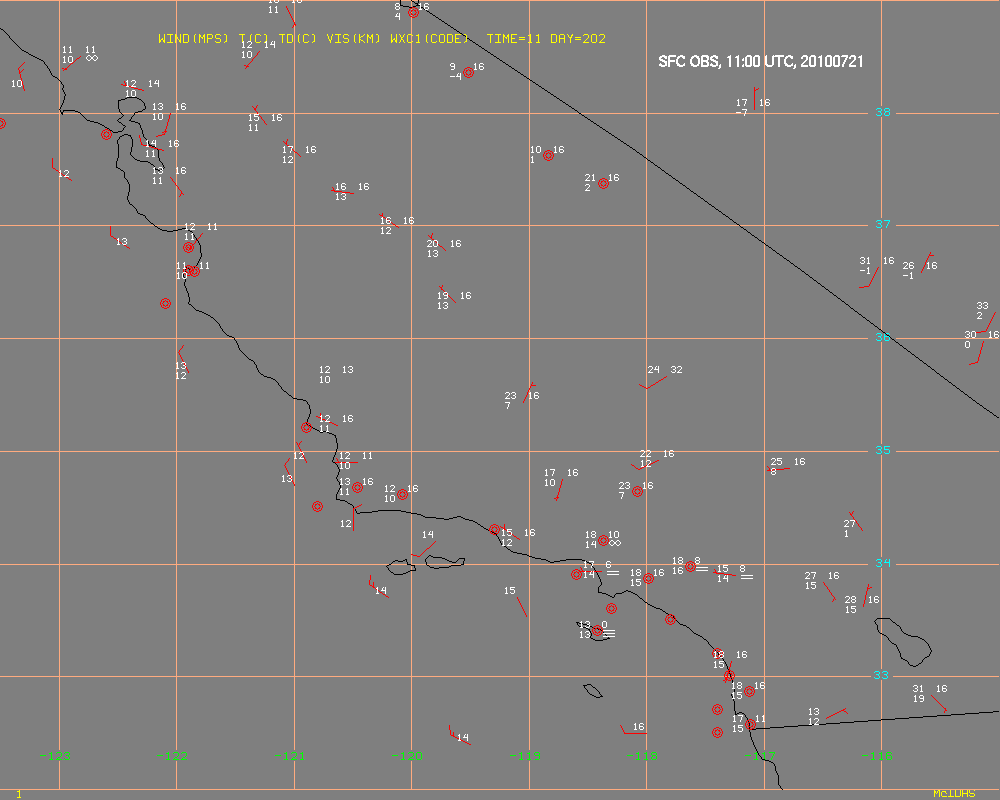1000x800 pixels.
Task: Click the Salton Sea outline
Action: click(x=903, y=642)
